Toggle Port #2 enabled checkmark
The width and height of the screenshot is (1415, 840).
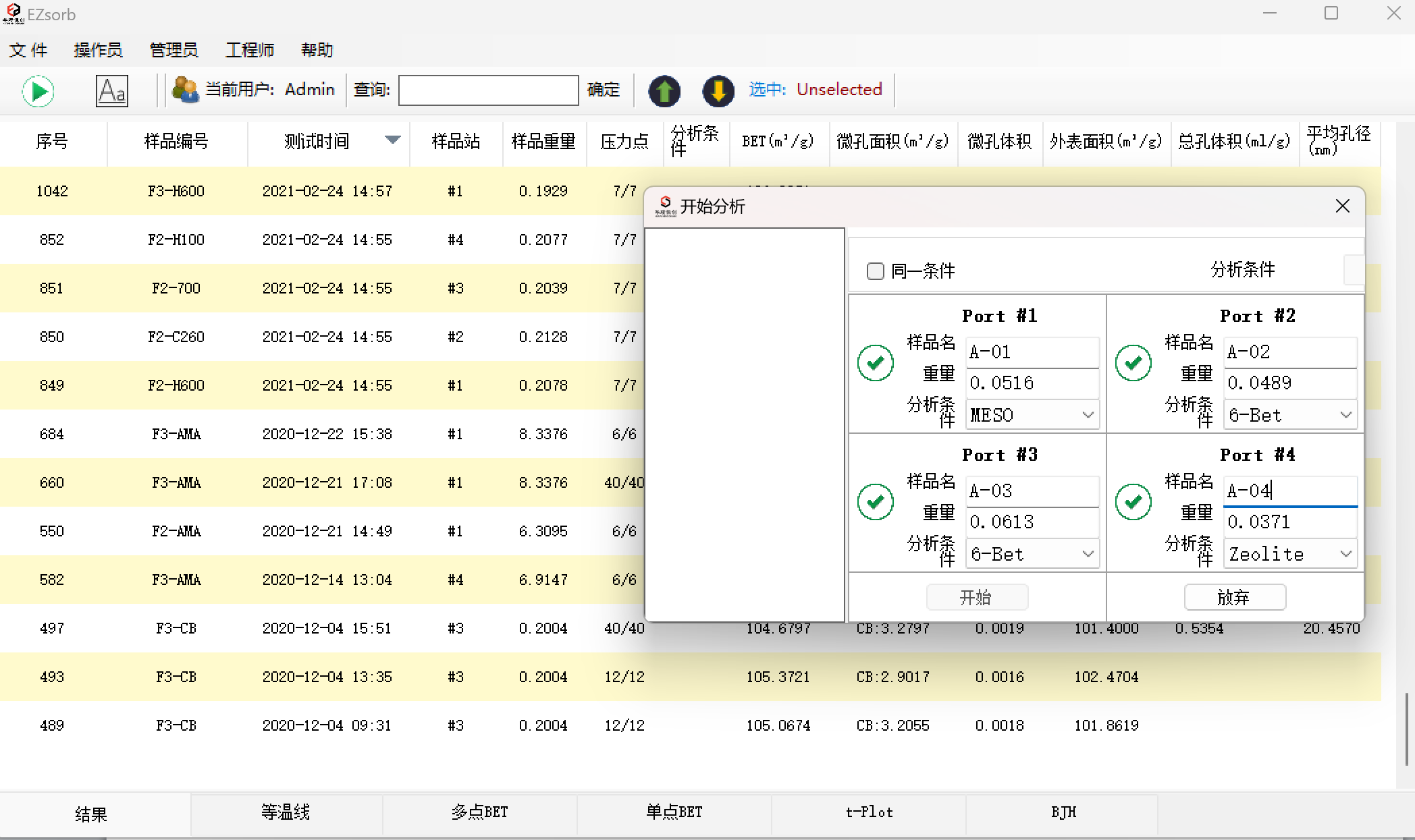pos(1133,363)
